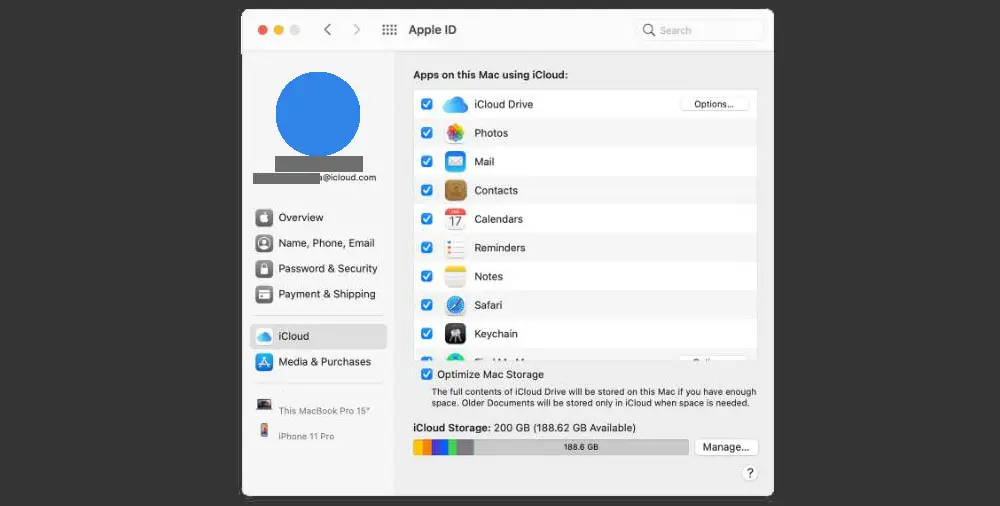Screen dimensions: 1000x506
Task: Click the iPhone 11 Pro device icon
Action: pos(264,430)
